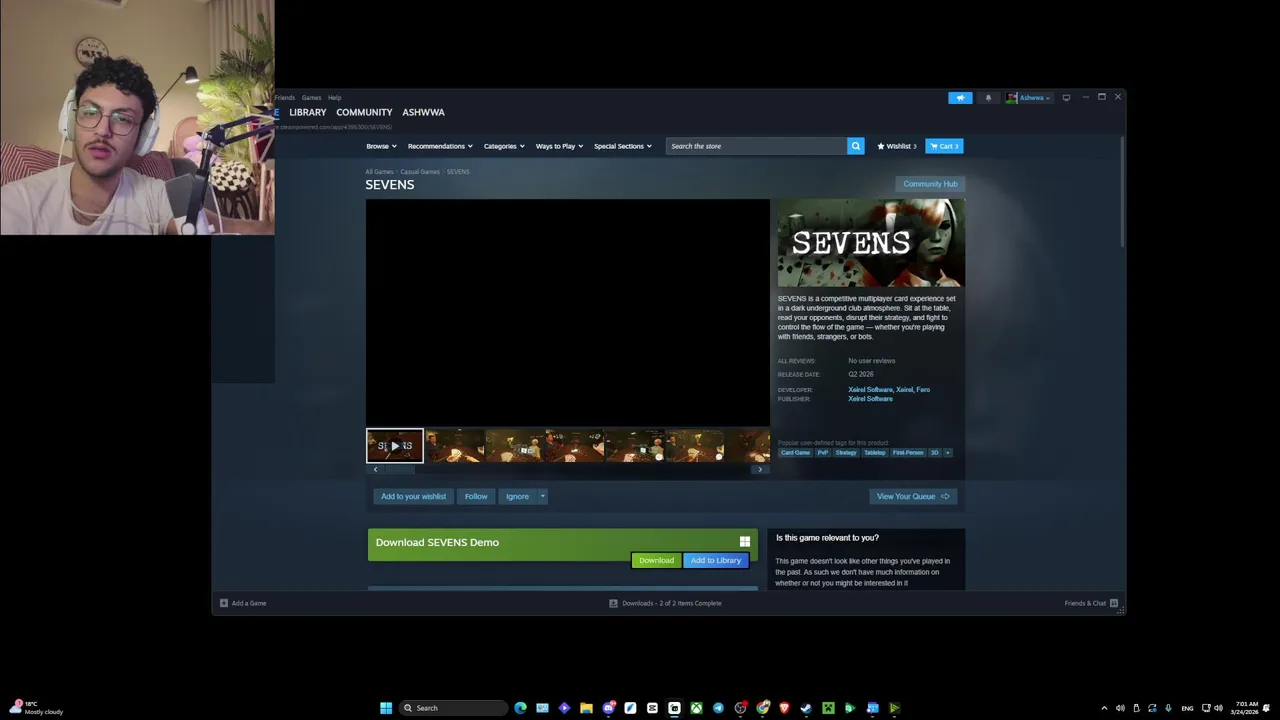Open the Steam announcements megaphone icon
This screenshot has height=720, width=1280.
[x=960, y=98]
